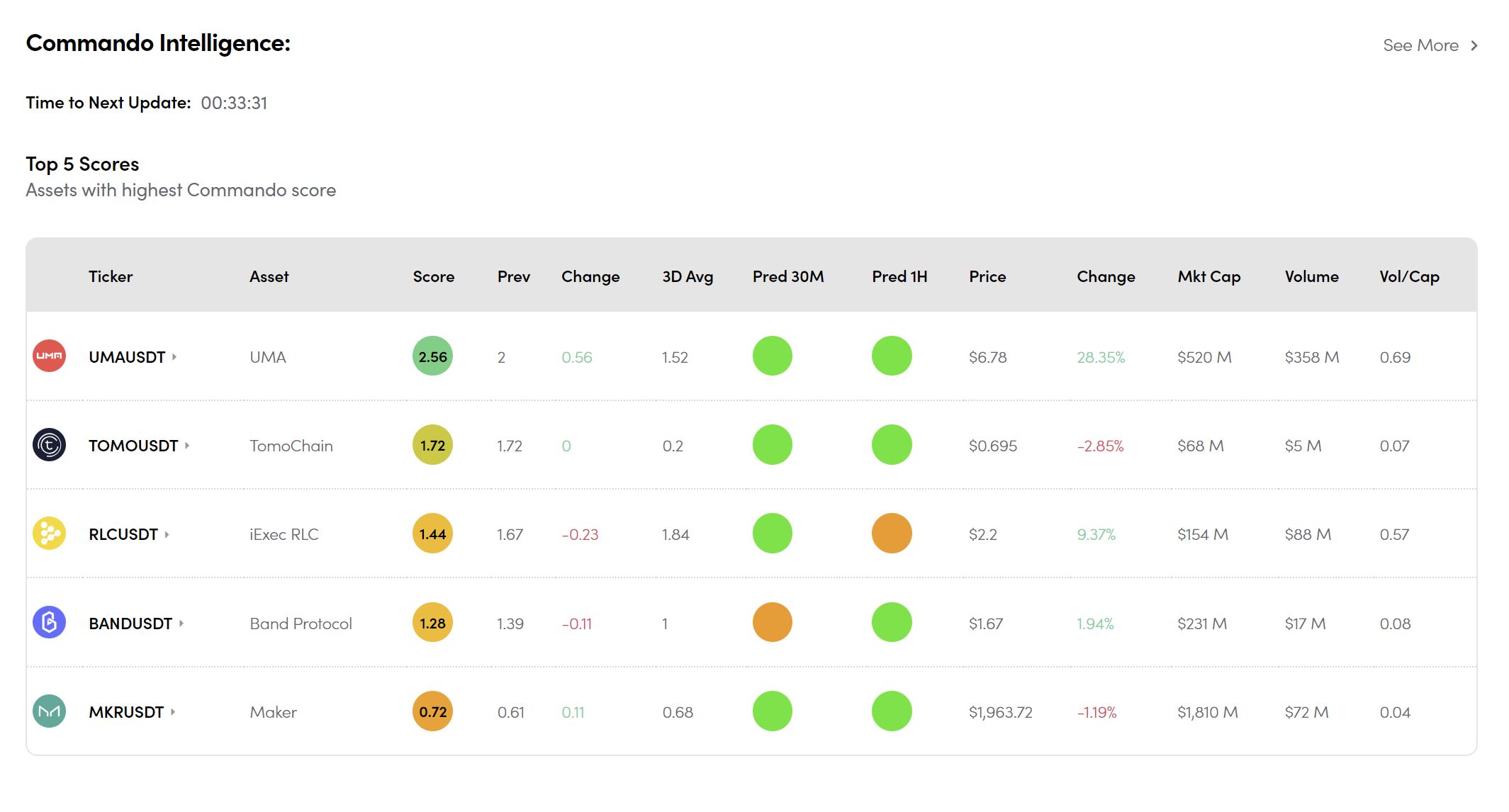Image resolution: width=1509 pixels, height=812 pixels.
Task: Expand the BANDUSDT ticker arrow
Action: click(181, 624)
